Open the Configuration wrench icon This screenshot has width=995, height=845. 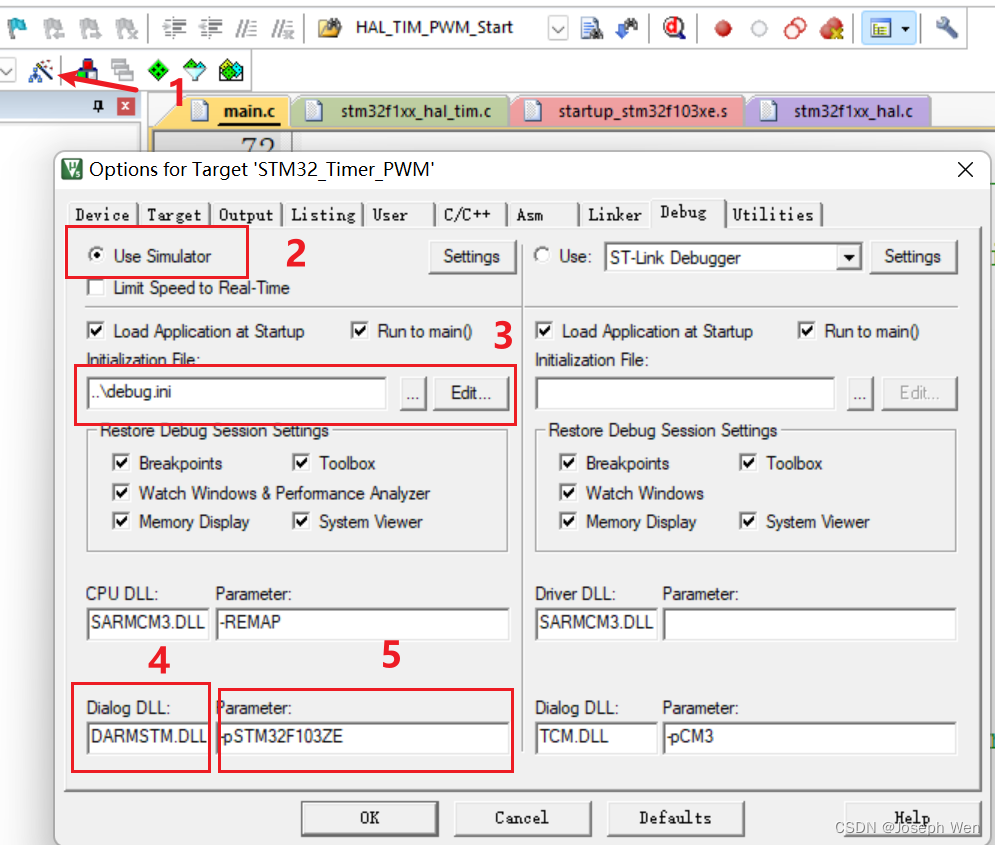click(x=946, y=28)
